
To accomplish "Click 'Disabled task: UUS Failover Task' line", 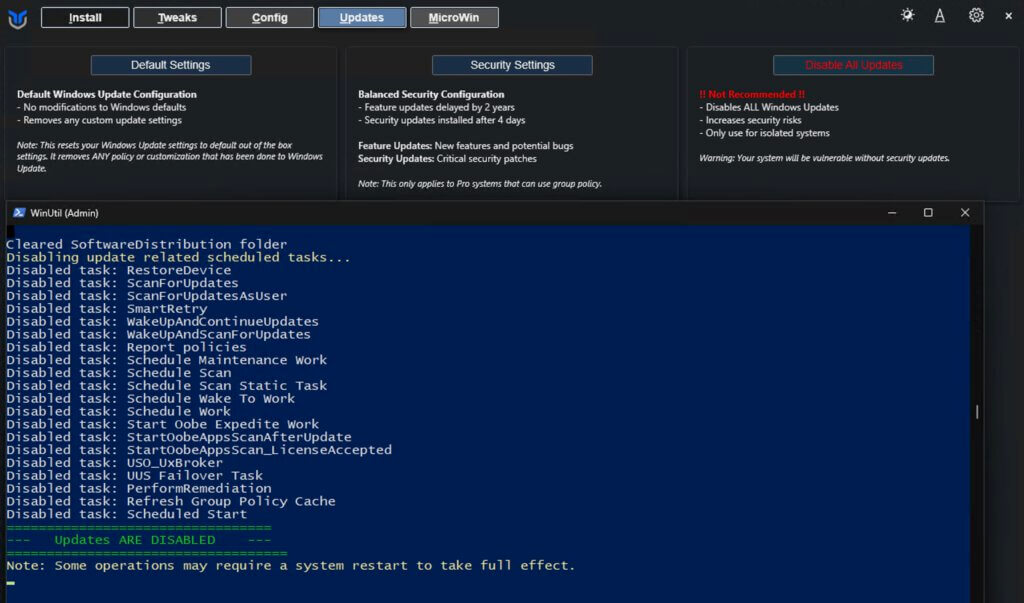I will tap(135, 476).
